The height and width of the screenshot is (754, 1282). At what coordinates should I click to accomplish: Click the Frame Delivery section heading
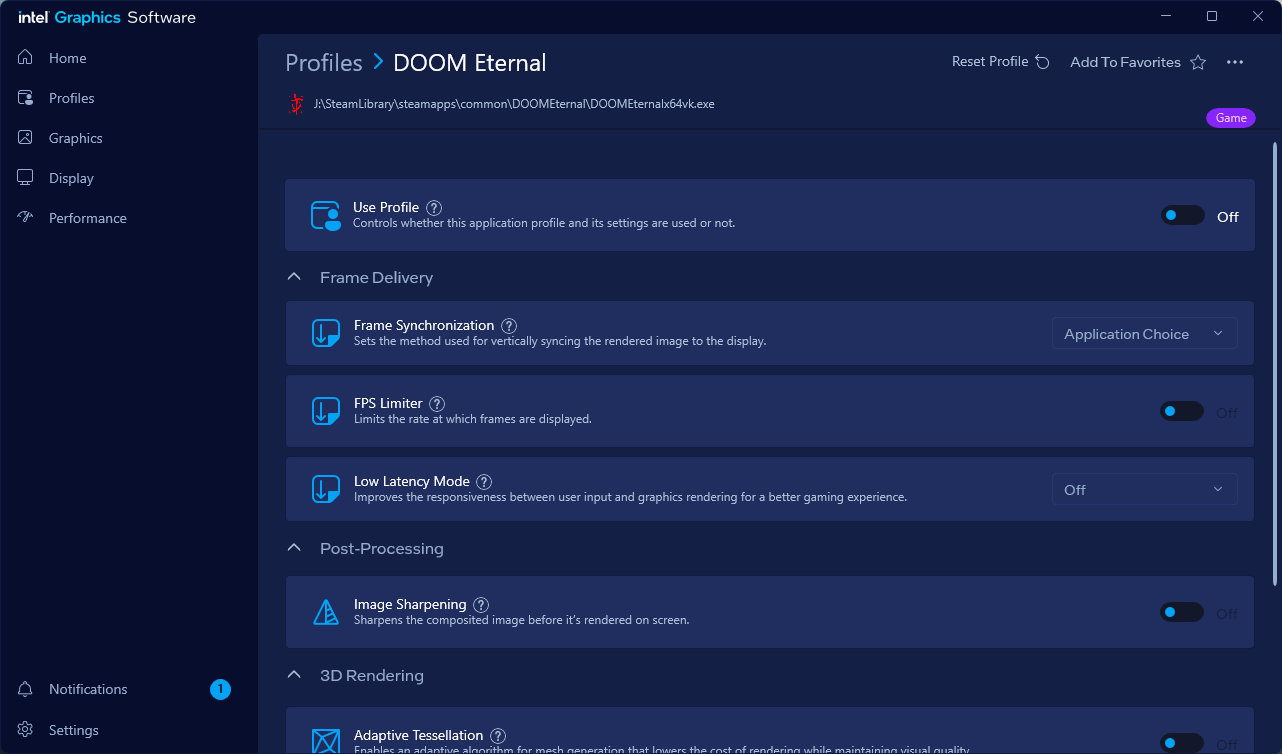[x=376, y=277]
